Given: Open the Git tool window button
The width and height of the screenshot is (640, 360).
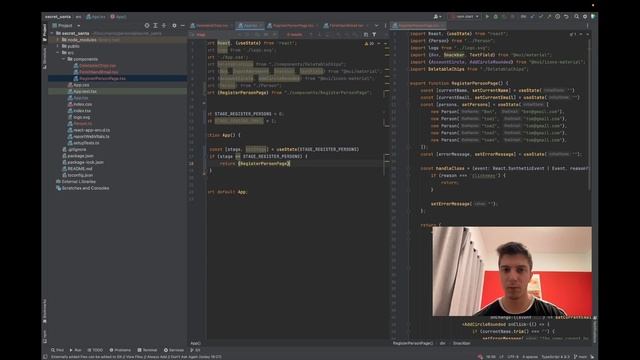Looking at the screenshot, I should (195, 350).
